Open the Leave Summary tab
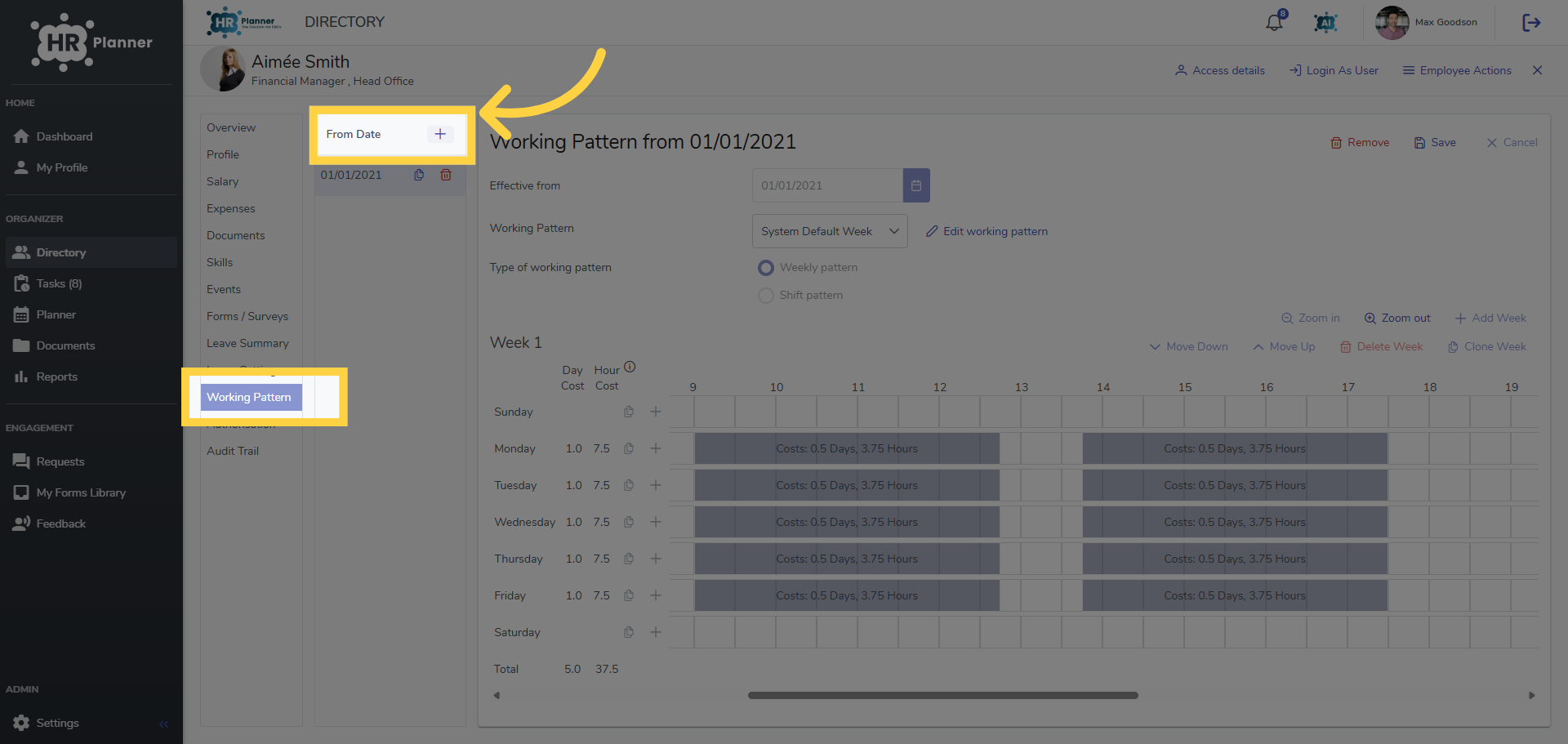This screenshot has width=1568, height=744. [247, 343]
